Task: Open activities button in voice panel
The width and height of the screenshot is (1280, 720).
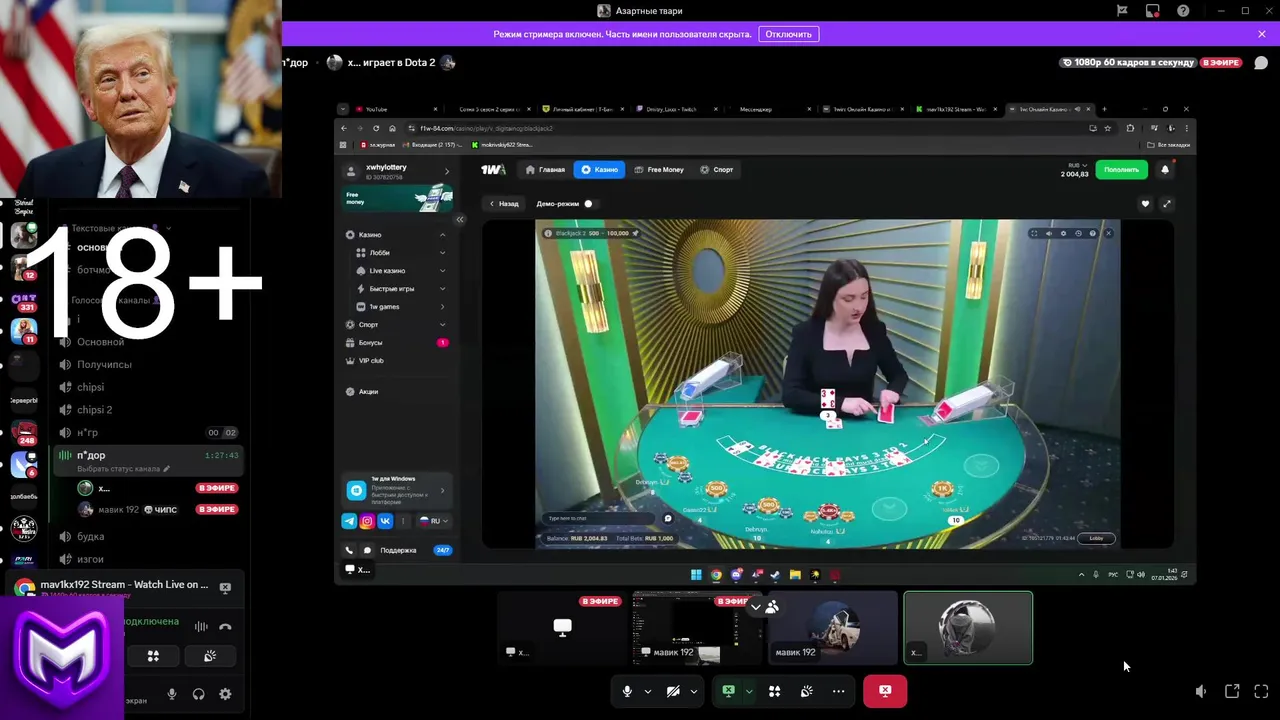Action: [x=153, y=656]
